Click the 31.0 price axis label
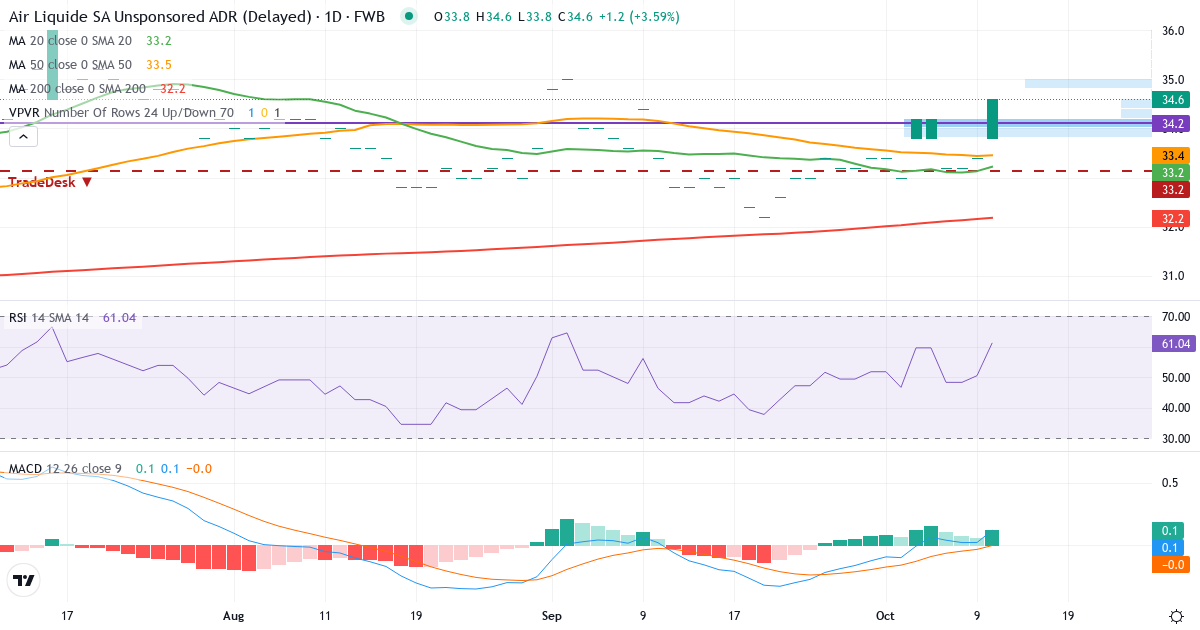The width and height of the screenshot is (1200, 630). tap(1173, 276)
